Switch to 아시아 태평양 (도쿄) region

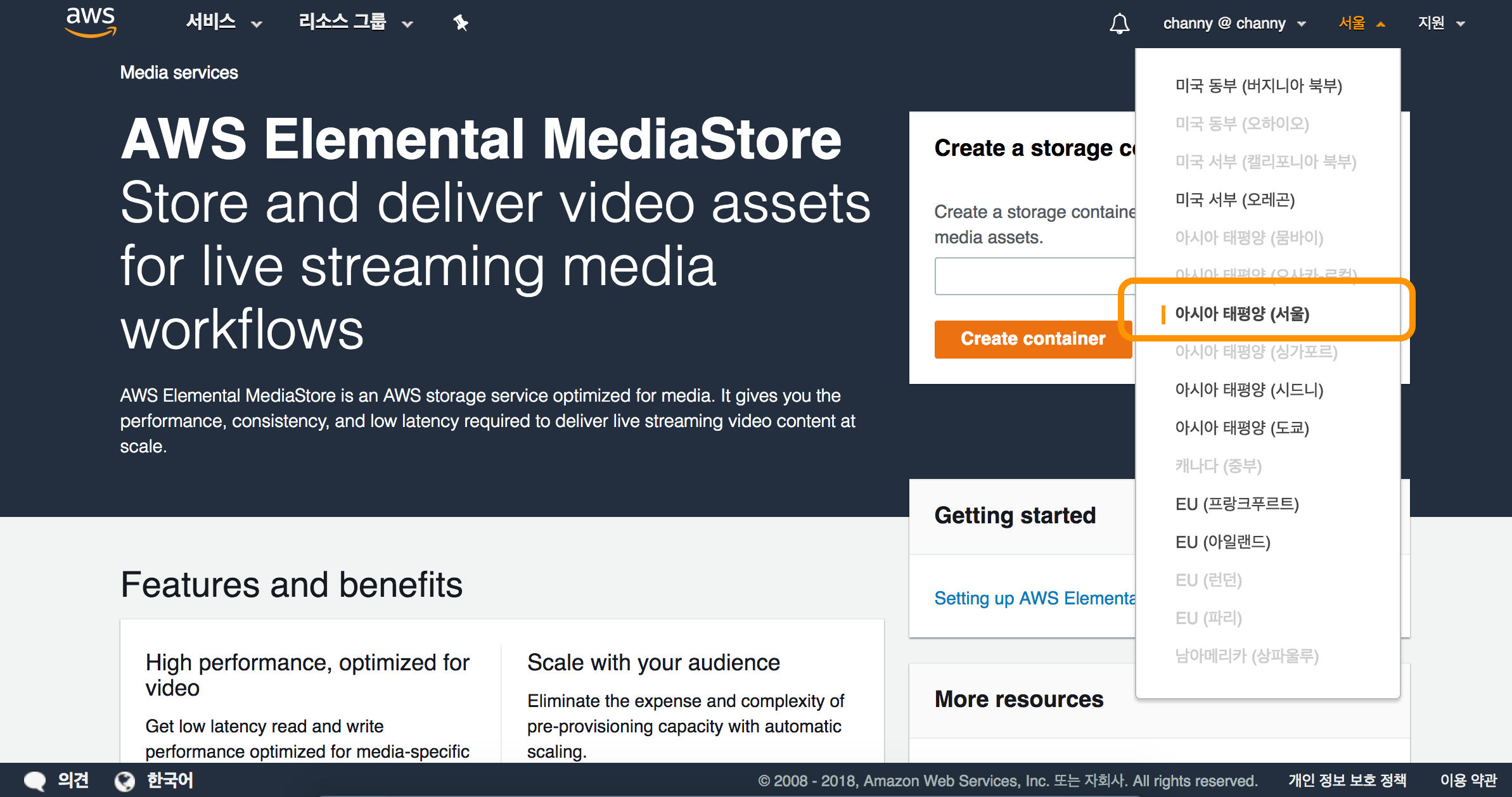click(x=1242, y=428)
